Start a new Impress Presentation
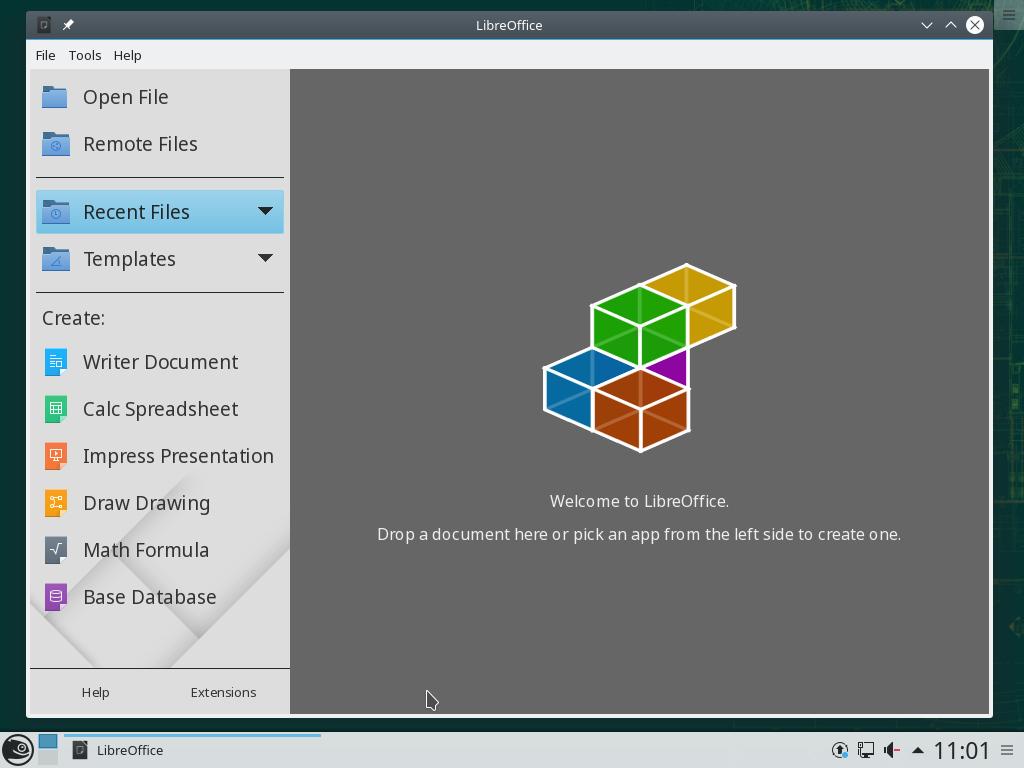The image size is (1024, 768). 178,456
